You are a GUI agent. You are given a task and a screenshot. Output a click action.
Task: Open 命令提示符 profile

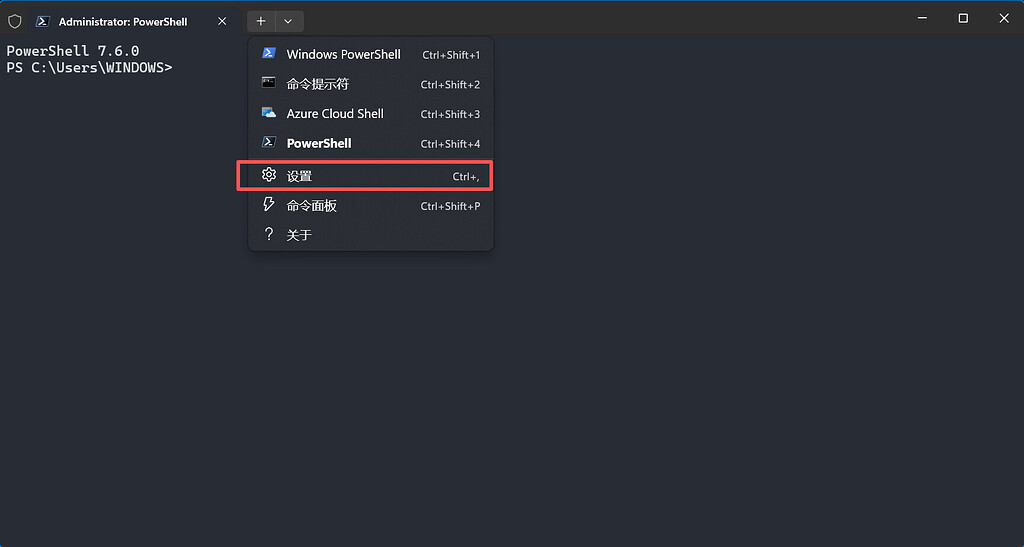coord(371,84)
